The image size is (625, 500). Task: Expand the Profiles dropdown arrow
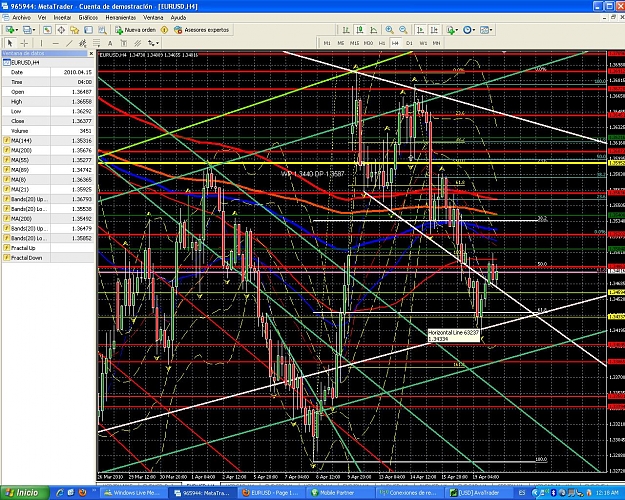click(34, 30)
